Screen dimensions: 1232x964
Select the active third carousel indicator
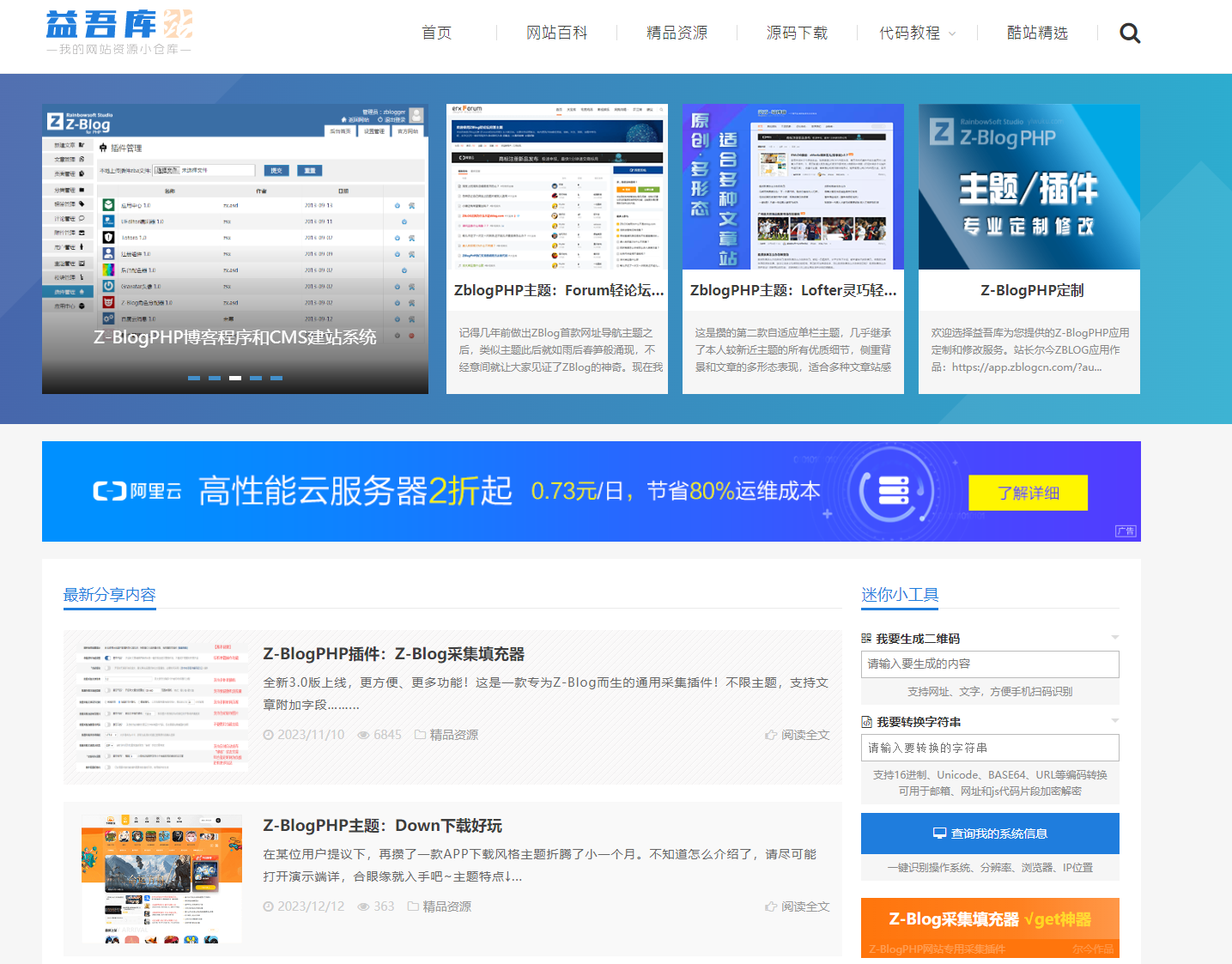tap(235, 378)
